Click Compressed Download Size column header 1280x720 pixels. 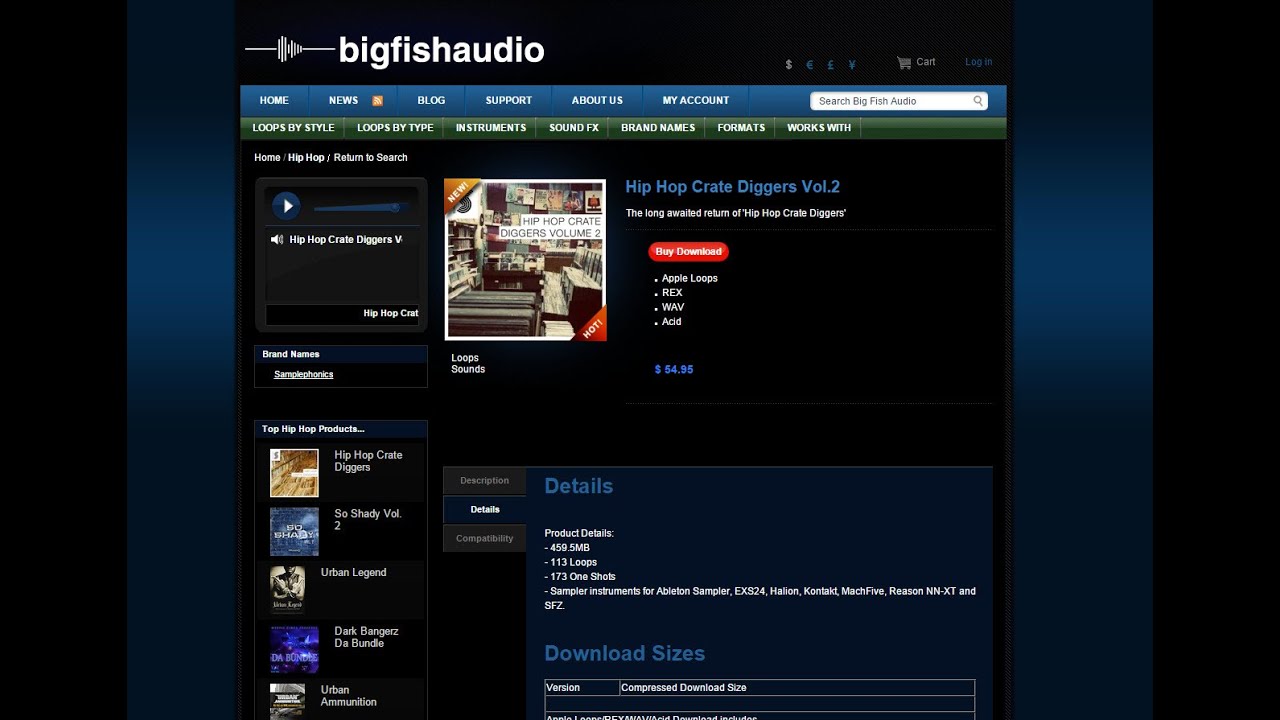pyautogui.click(x=683, y=688)
